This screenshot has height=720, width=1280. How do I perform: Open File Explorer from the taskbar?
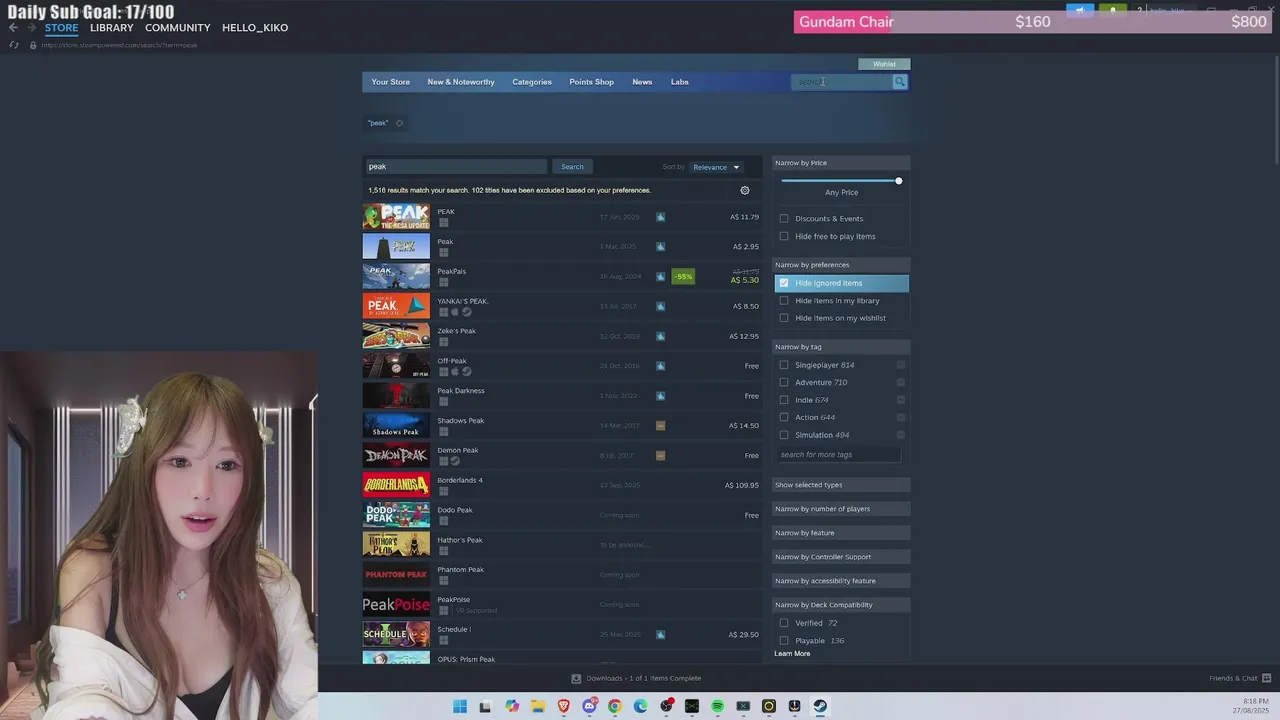537,706
